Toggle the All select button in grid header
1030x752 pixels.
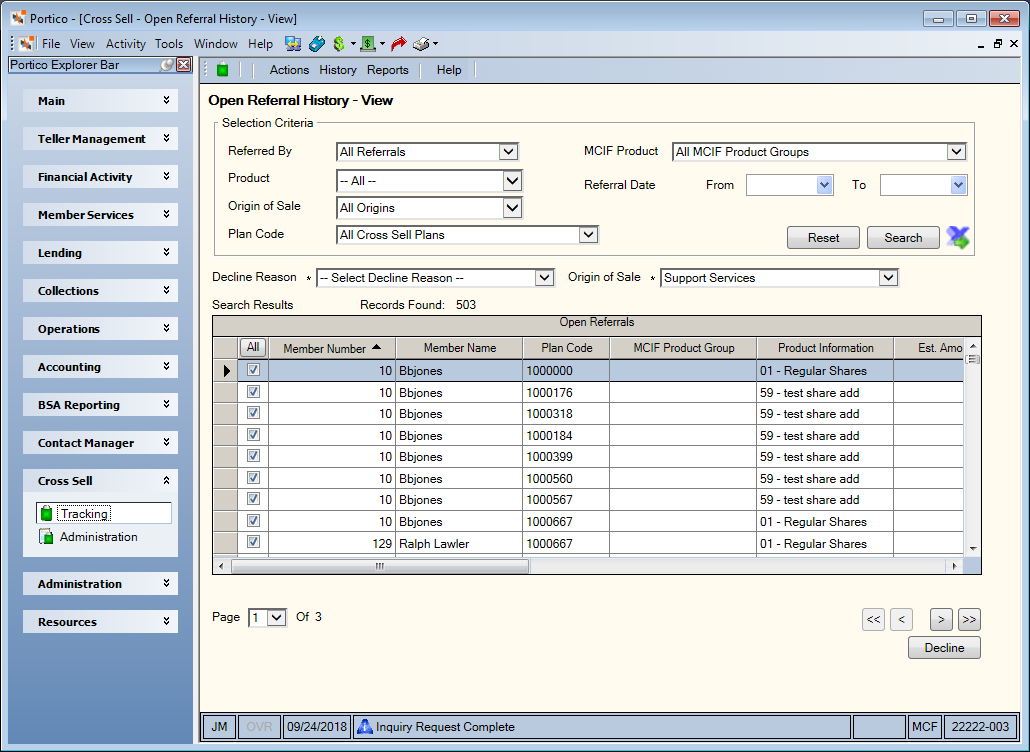coord(253,347)
